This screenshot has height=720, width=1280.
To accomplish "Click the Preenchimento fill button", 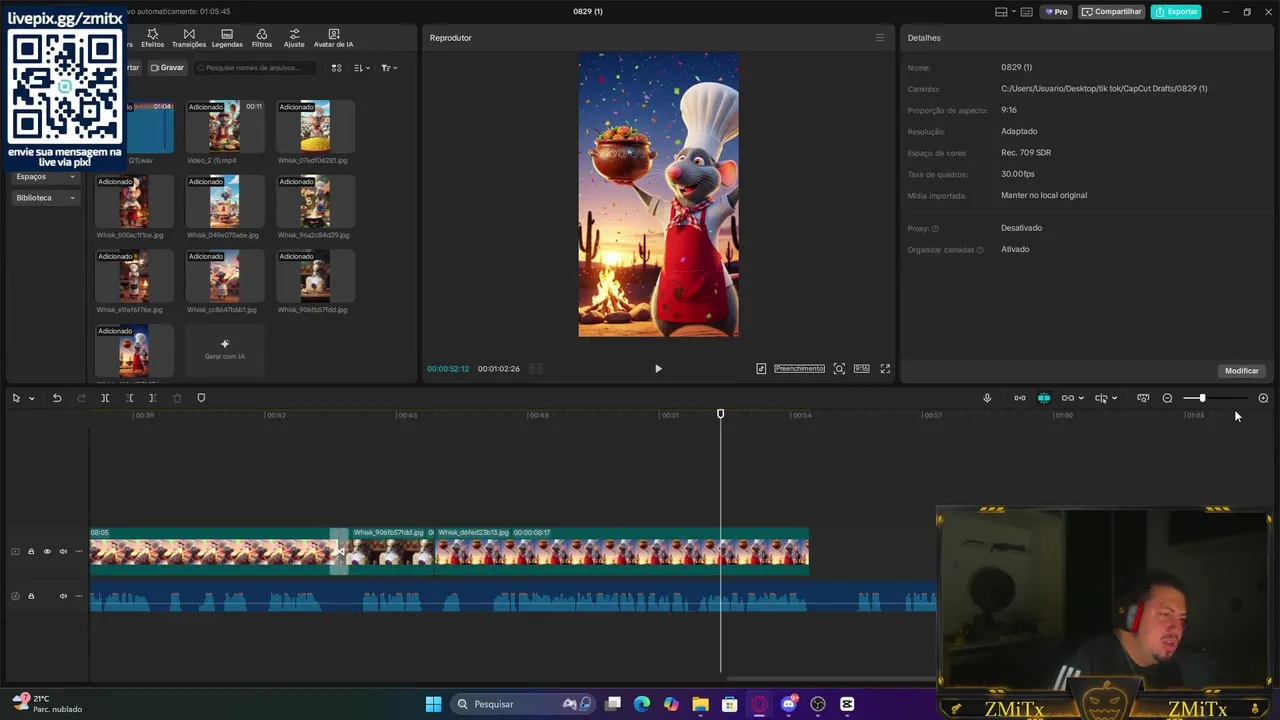I will pos(799,369).
